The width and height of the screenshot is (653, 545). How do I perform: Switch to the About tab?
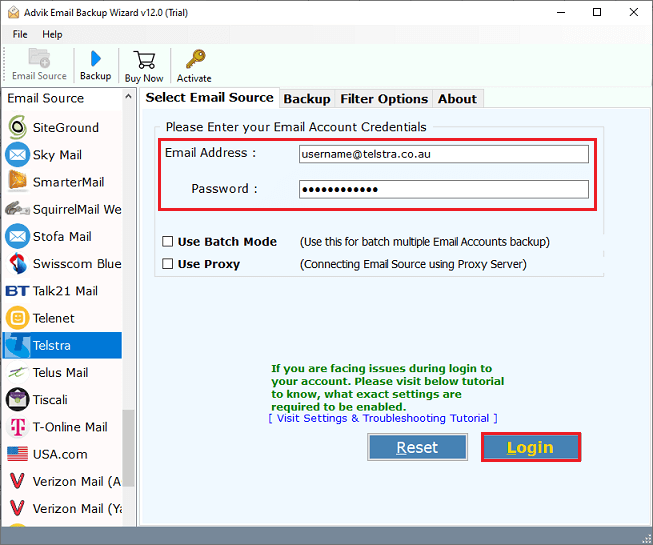(x=457, y=99)
